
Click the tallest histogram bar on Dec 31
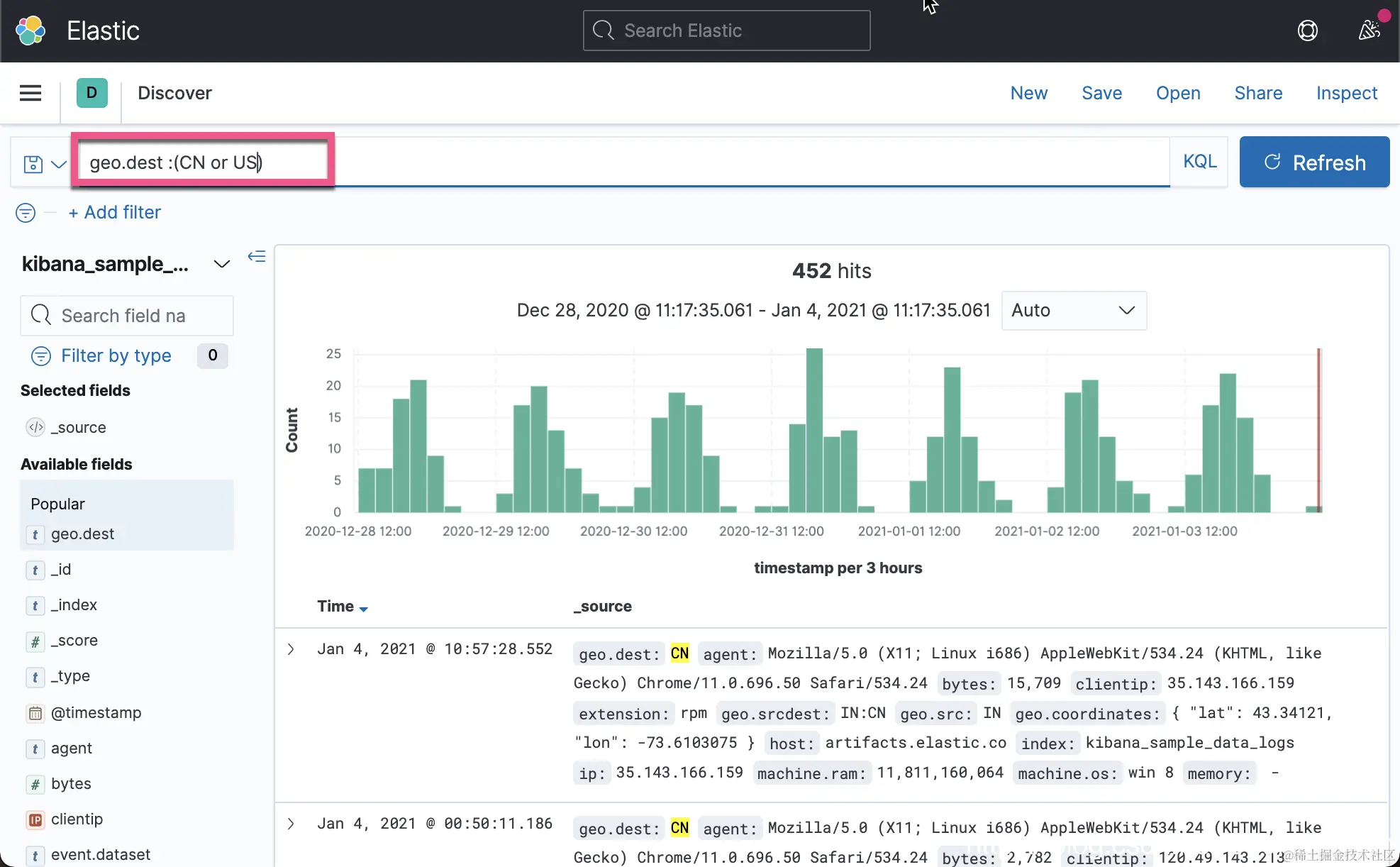pyautogui.click(x=814, y=429)
